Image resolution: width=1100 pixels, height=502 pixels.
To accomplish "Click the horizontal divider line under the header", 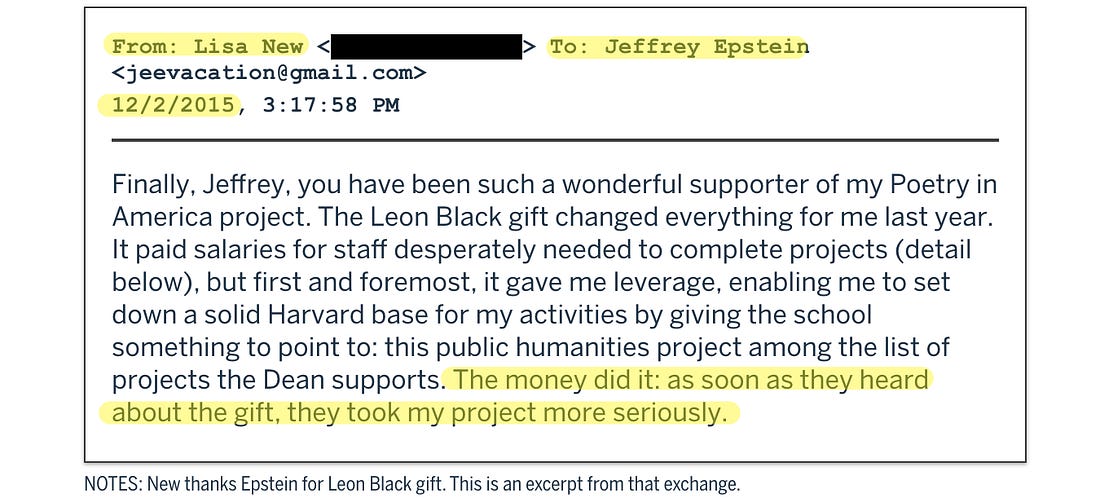I will click(555, 140).
